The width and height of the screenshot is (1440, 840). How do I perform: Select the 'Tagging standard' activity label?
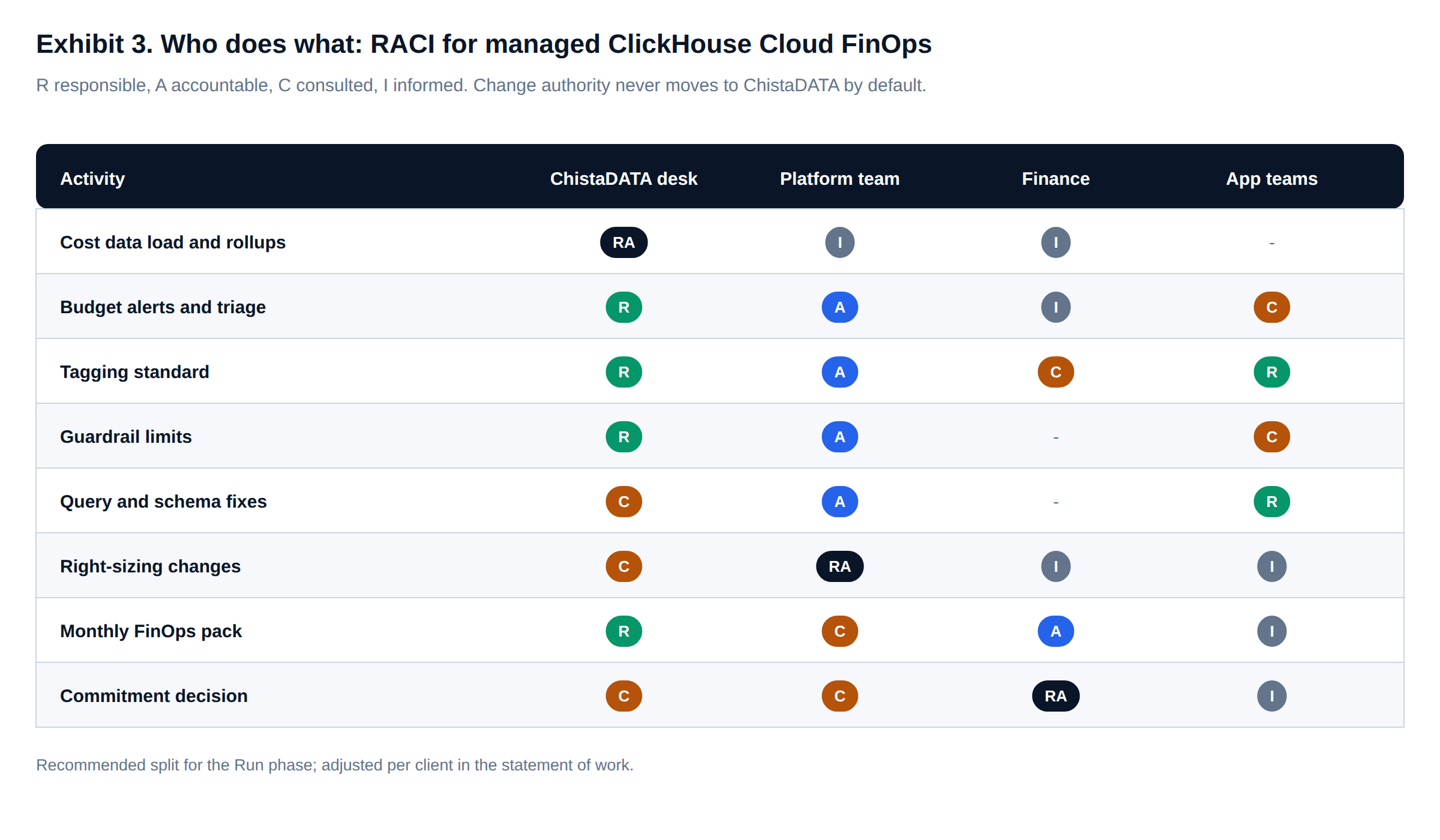[134, 372]
